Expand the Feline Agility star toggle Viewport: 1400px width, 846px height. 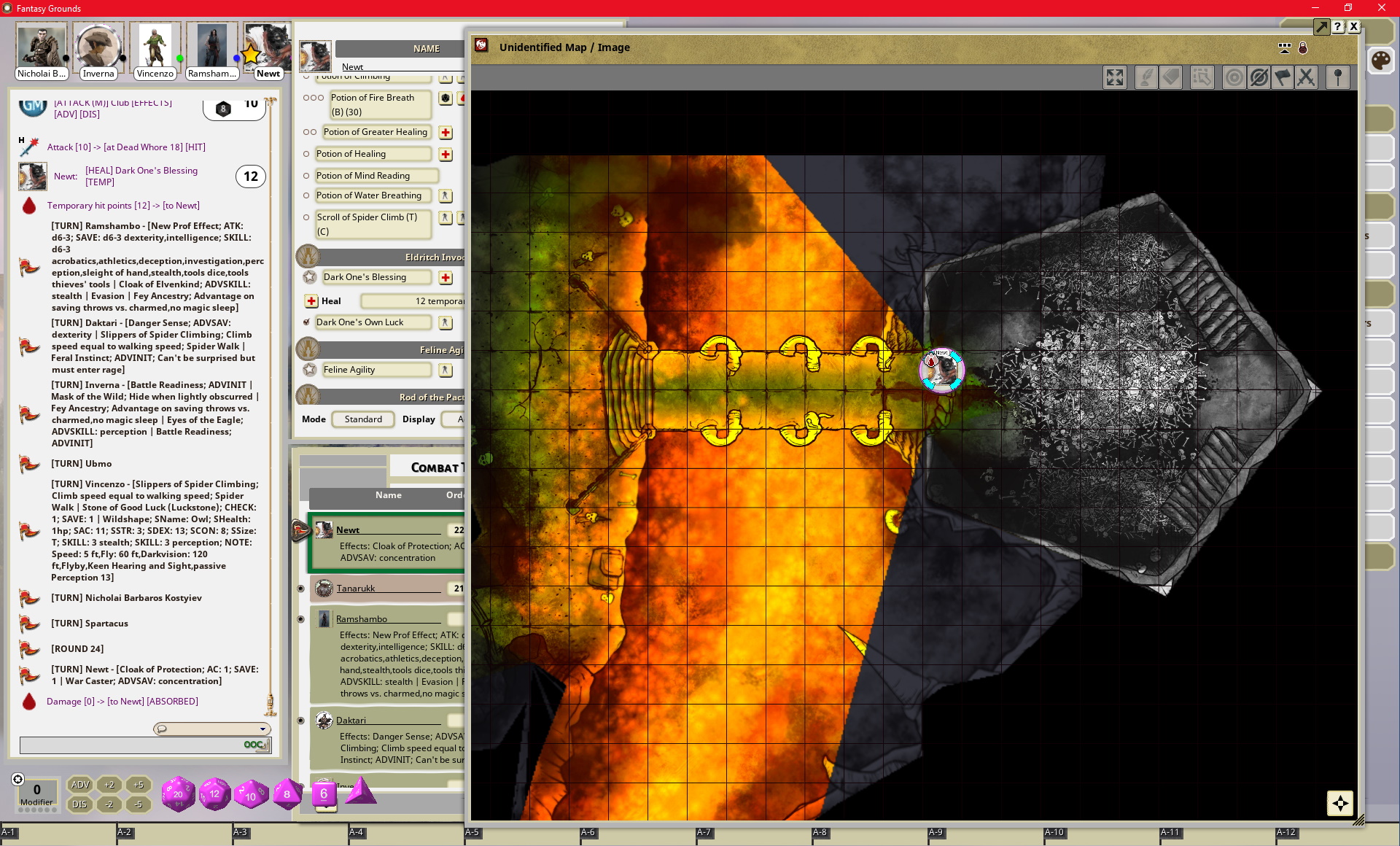coord(310,370)
